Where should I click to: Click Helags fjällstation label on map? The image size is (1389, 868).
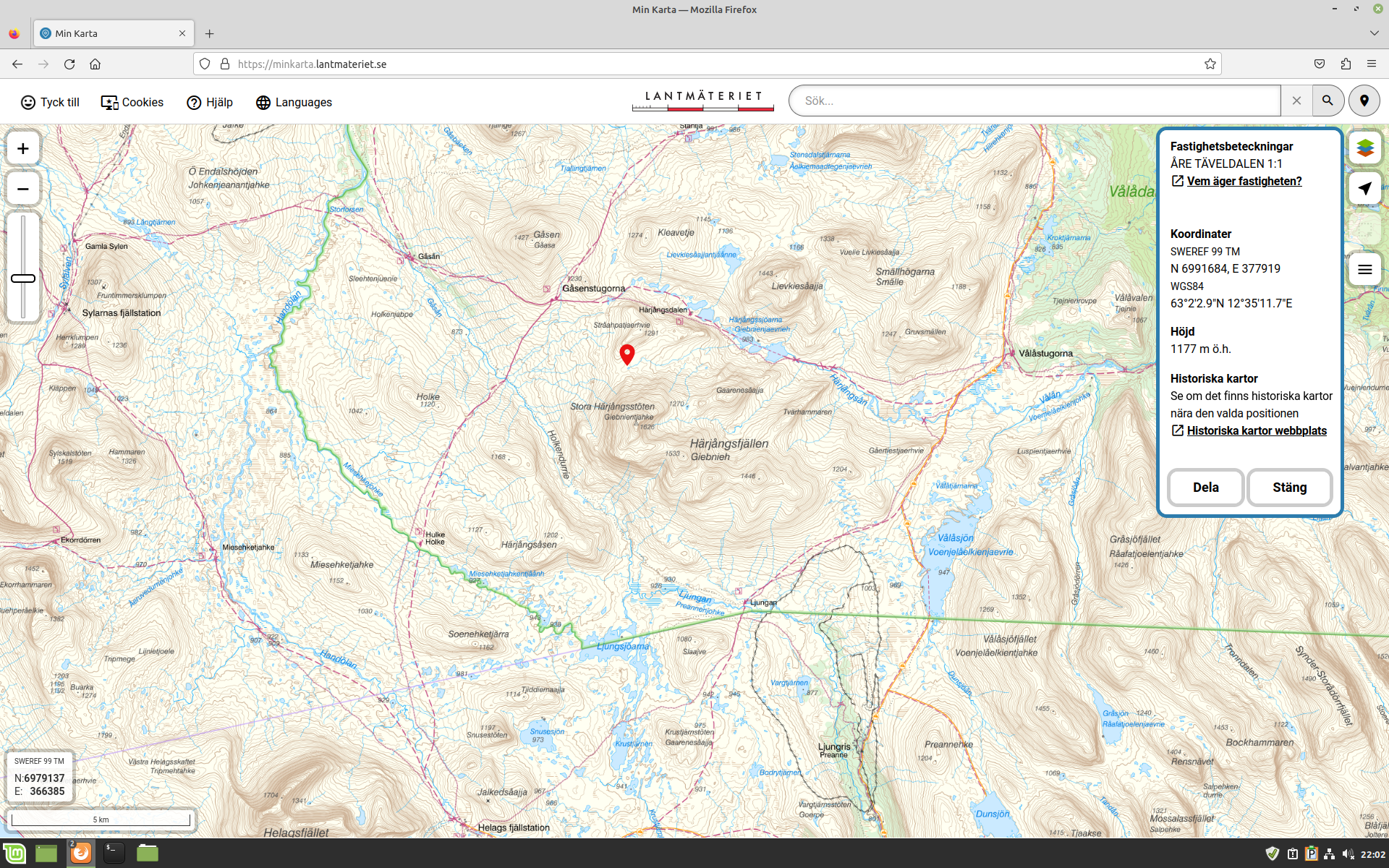point(514,827)
